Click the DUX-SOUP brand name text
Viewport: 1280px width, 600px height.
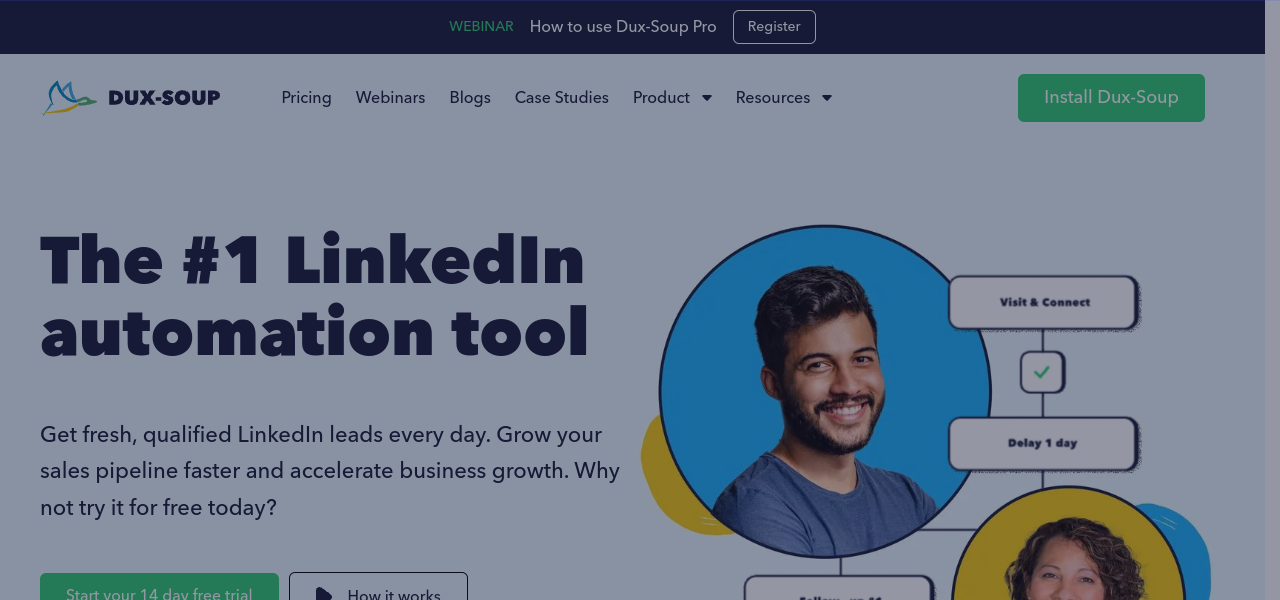[164, 98]
